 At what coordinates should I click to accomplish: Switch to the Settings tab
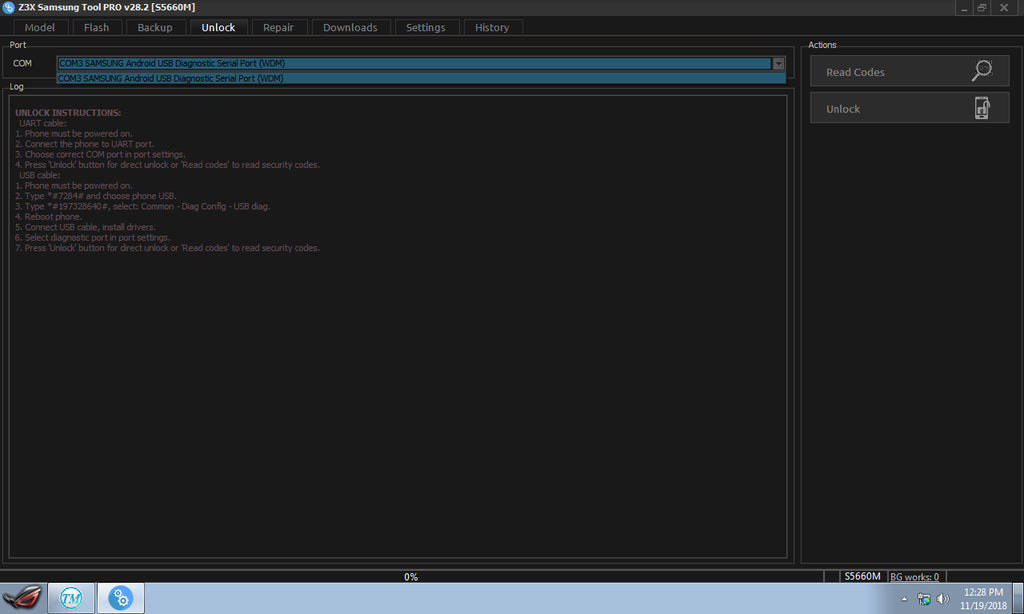pyautogui.click(x=426, y=27)
